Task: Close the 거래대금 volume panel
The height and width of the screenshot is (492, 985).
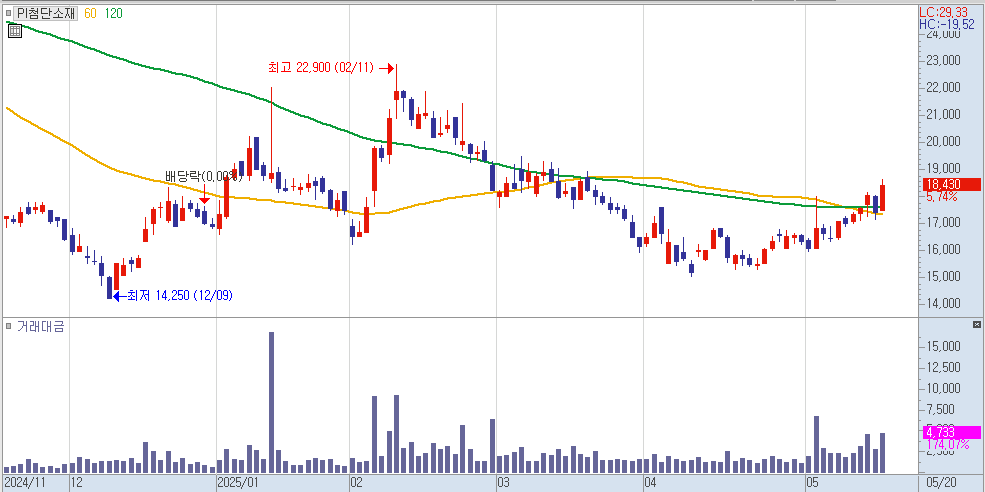Action: 976,324
